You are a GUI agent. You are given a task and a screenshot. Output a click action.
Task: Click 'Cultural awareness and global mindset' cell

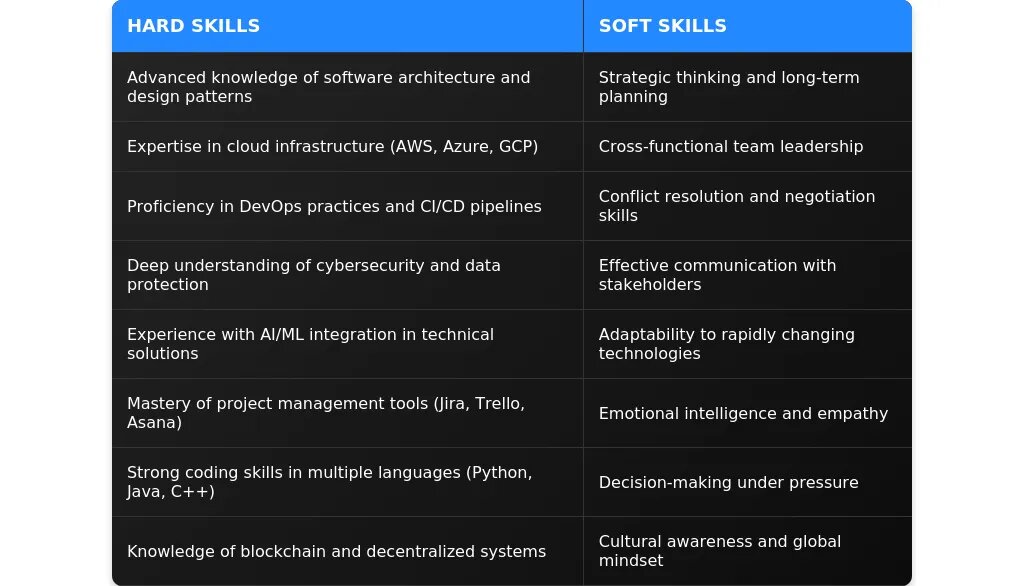click(748, 551)
